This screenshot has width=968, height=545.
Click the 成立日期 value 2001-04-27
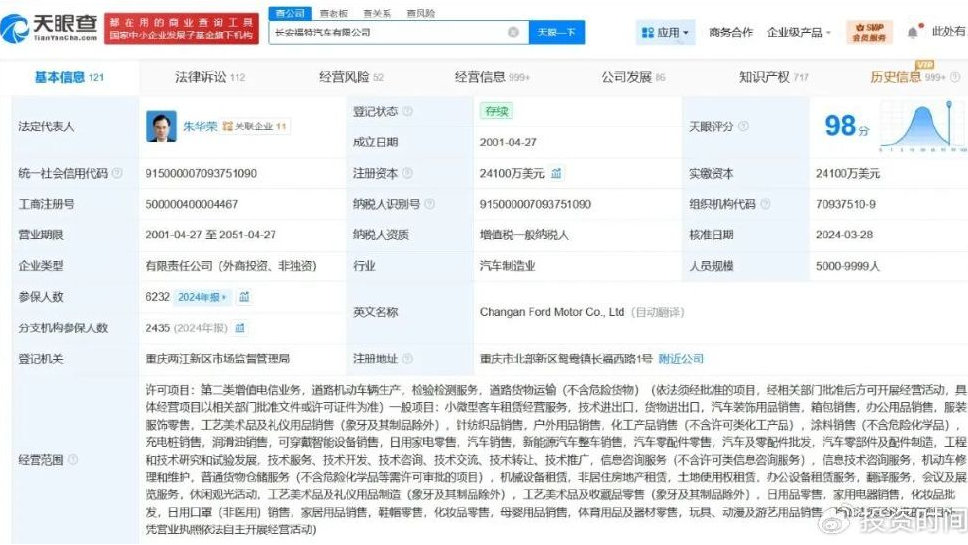(508, 143)
